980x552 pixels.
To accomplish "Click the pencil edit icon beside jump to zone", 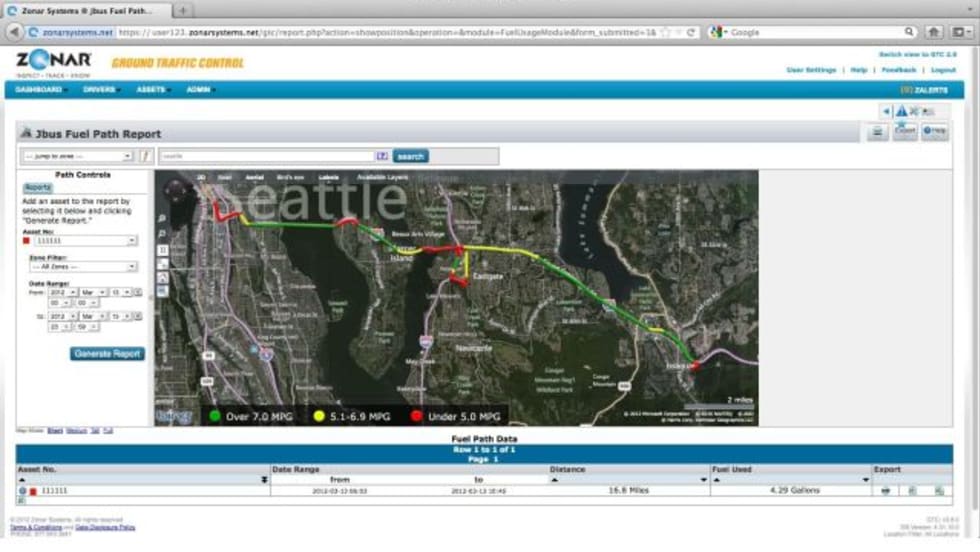I will pyautogui.click(x=145, y=156).
